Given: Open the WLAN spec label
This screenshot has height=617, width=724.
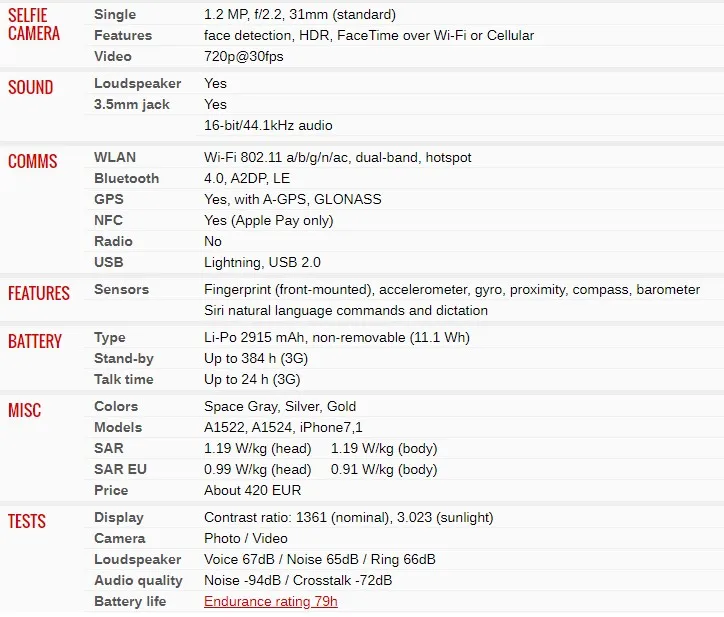Looking at the screenshot, I should point(115,157).
